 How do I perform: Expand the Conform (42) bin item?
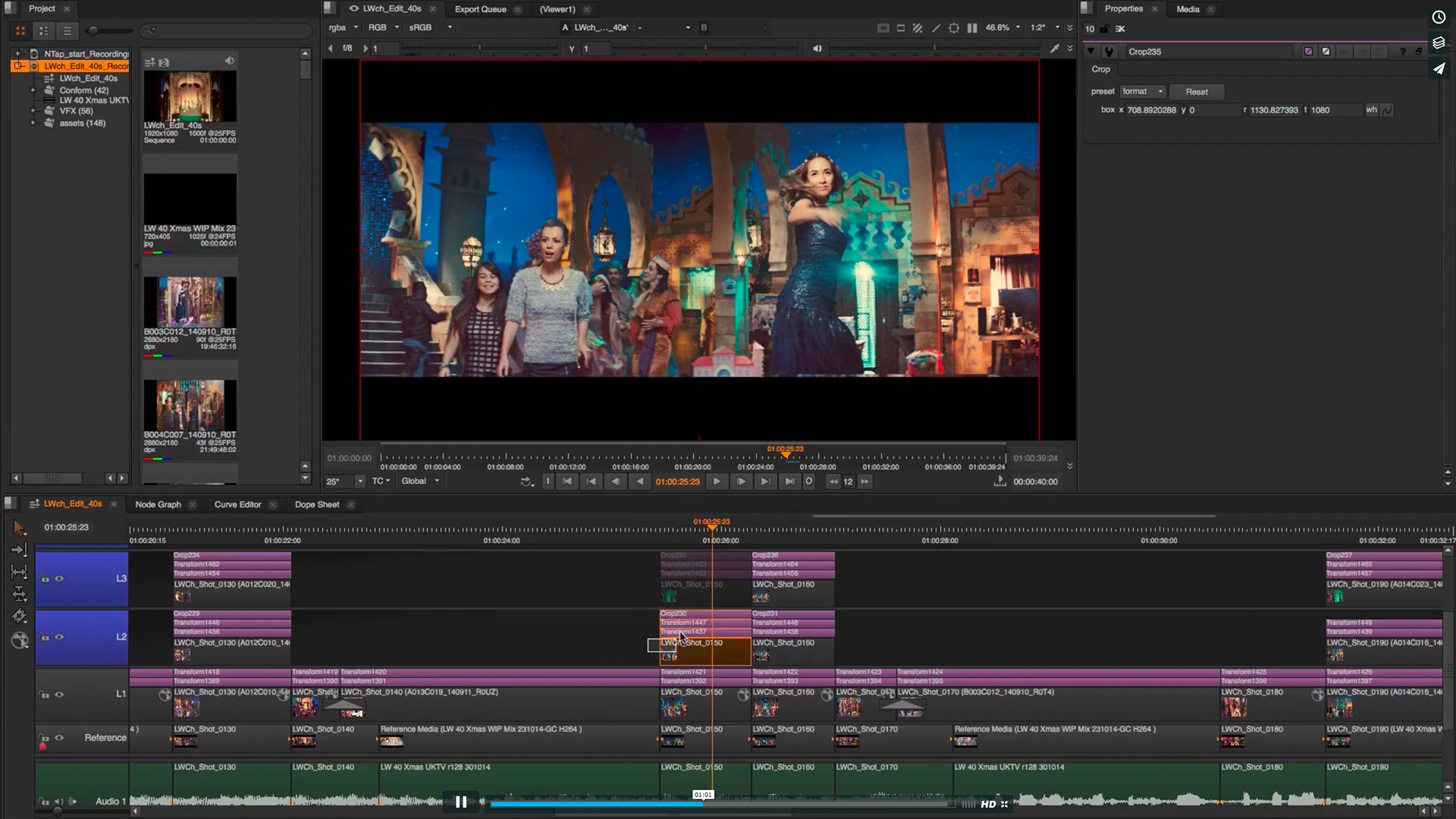[x=32, y=89]
